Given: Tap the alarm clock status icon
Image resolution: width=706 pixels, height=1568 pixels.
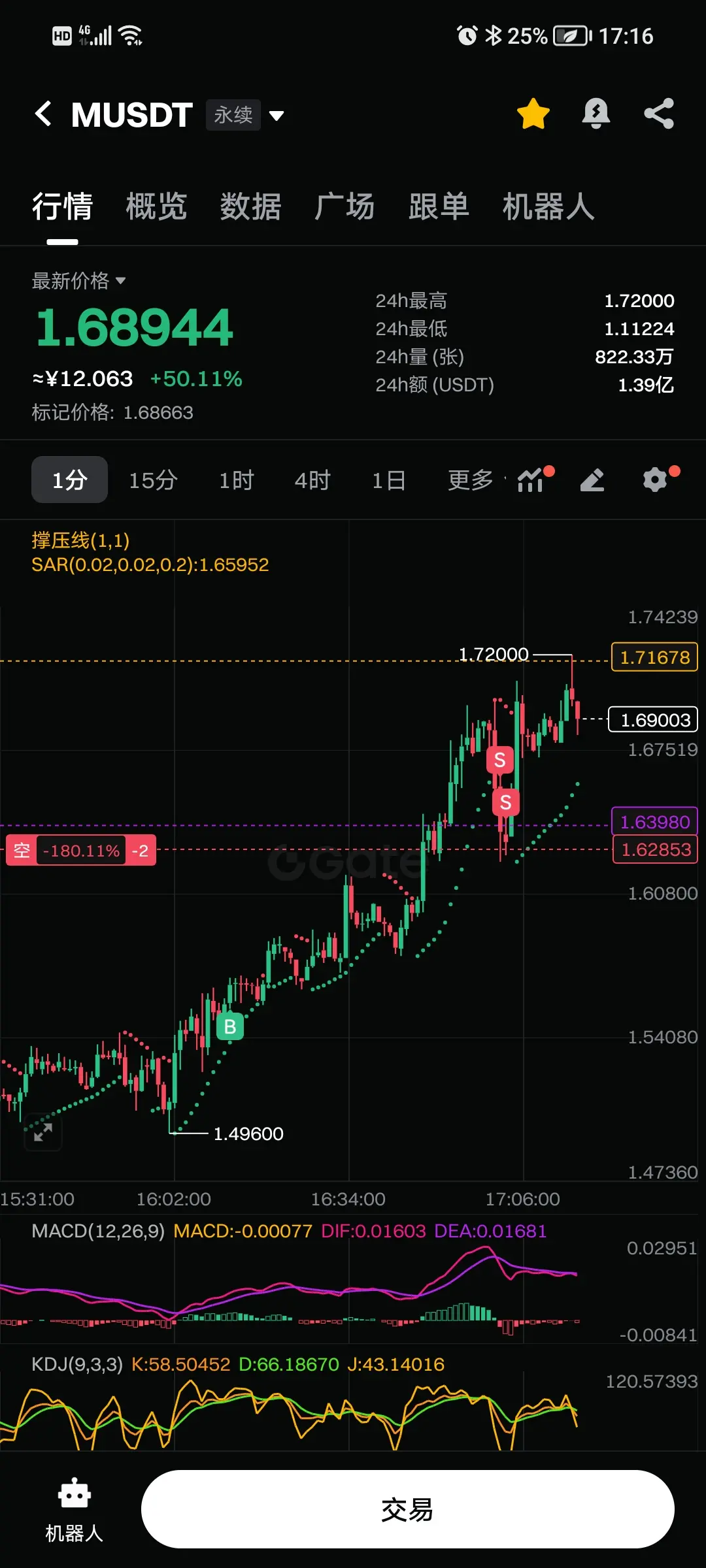Looking at the screenshot, I should [467, 35].
